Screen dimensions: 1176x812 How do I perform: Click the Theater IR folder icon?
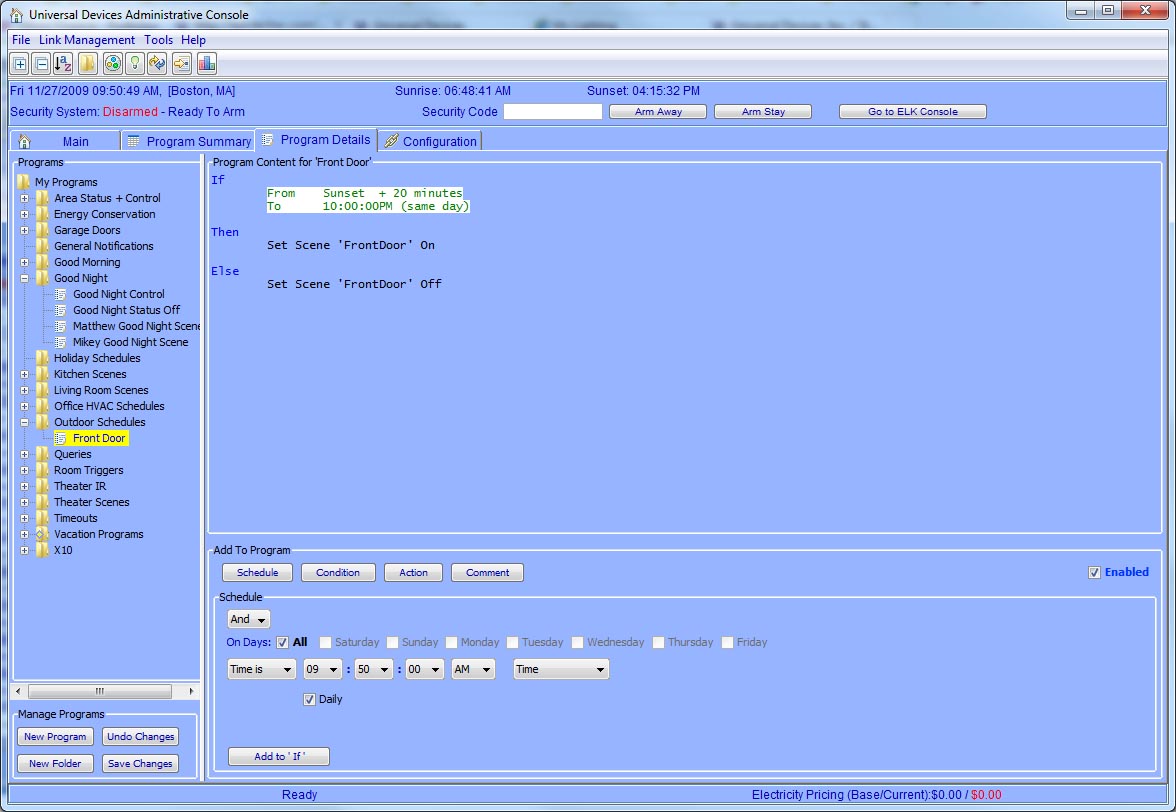[43, 486]
